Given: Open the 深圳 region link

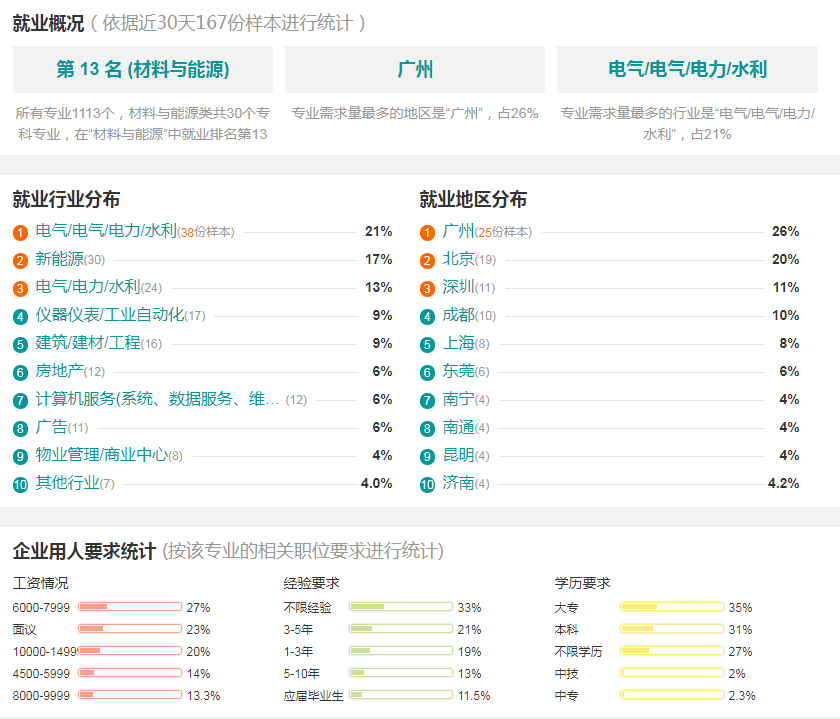Looking at the screenshot, I should pos(459,287).
